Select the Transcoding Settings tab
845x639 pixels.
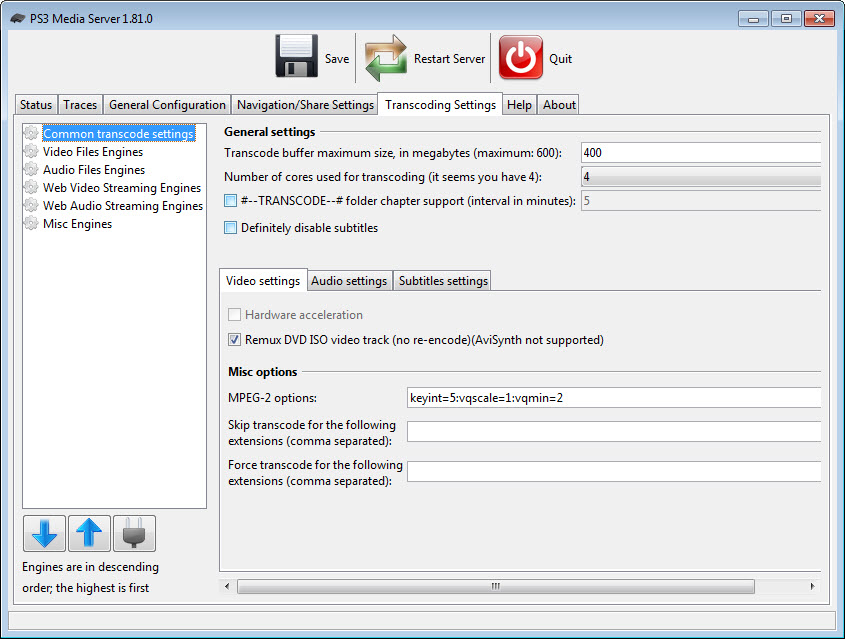coord(440,105)
